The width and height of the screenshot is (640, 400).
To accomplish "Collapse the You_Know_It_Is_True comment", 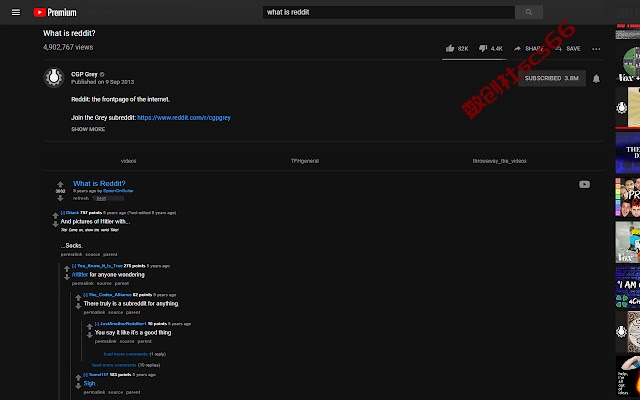I will [74, 266].
